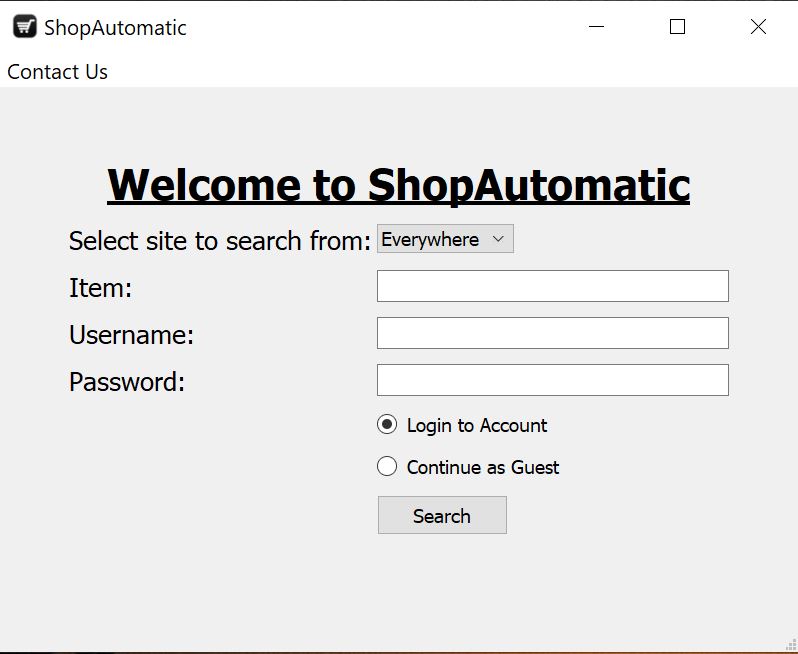The height and width of the screenshot is (654, 798).
Task: Click the Welcome to ShopAutomatic heading
Action: coord(398,185)
